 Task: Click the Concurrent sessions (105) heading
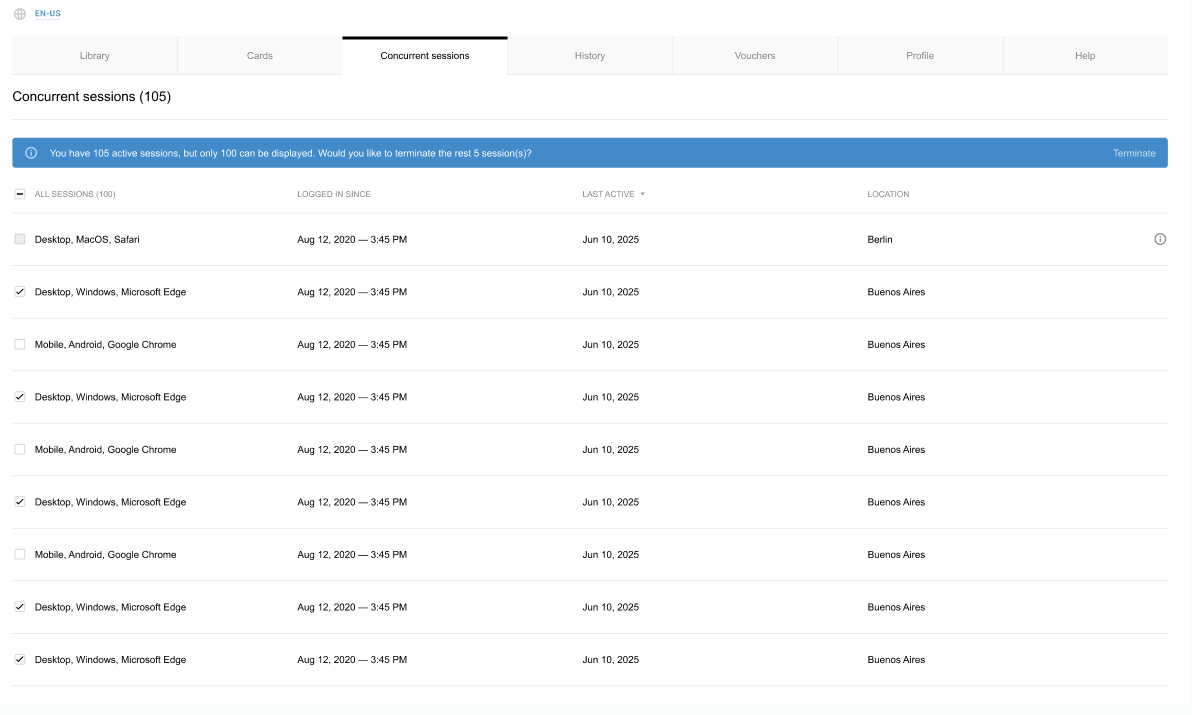click(91, 96)
